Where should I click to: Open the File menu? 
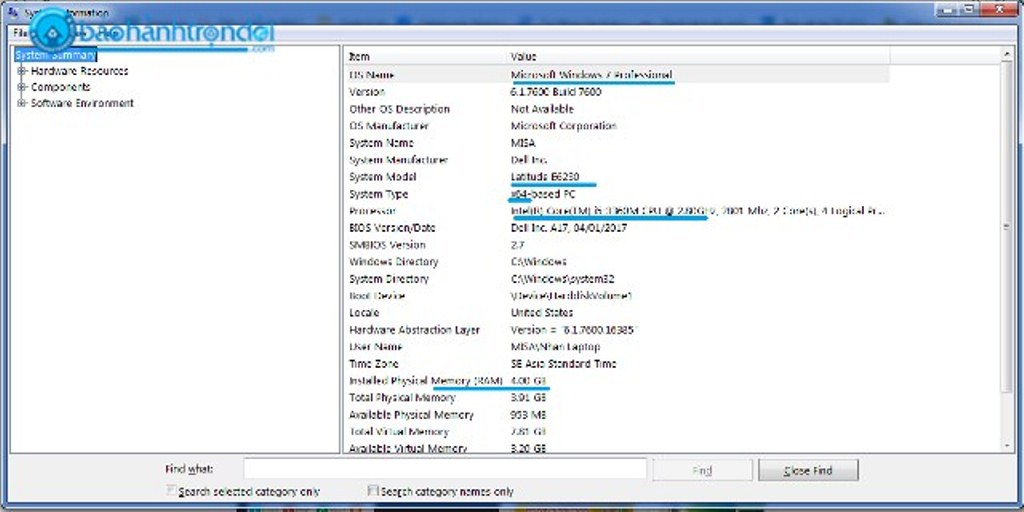coord(20,33)
